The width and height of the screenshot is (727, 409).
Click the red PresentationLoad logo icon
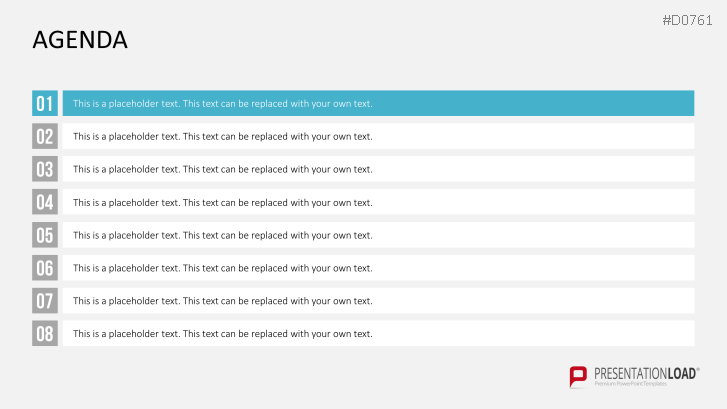pos(578,376)
